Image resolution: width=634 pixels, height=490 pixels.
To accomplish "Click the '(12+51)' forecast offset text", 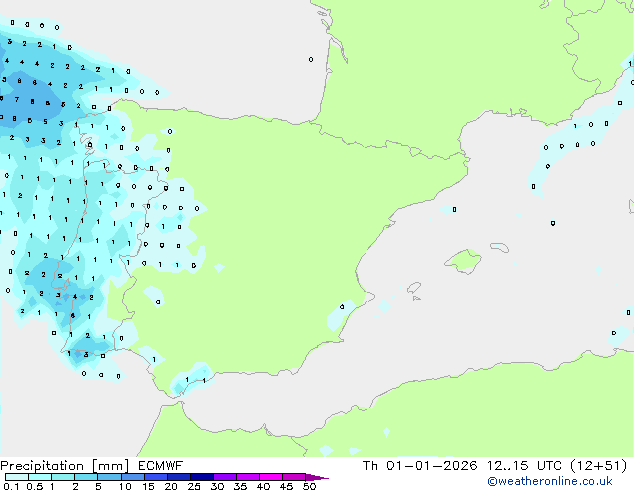I will (x=599, y=466).
